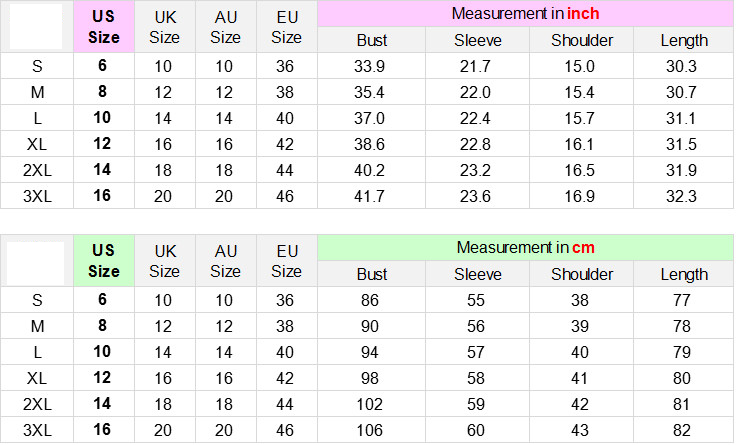Select UK size 14 in the cm table
Screen dimensions: 736x445
click(164, 351)
